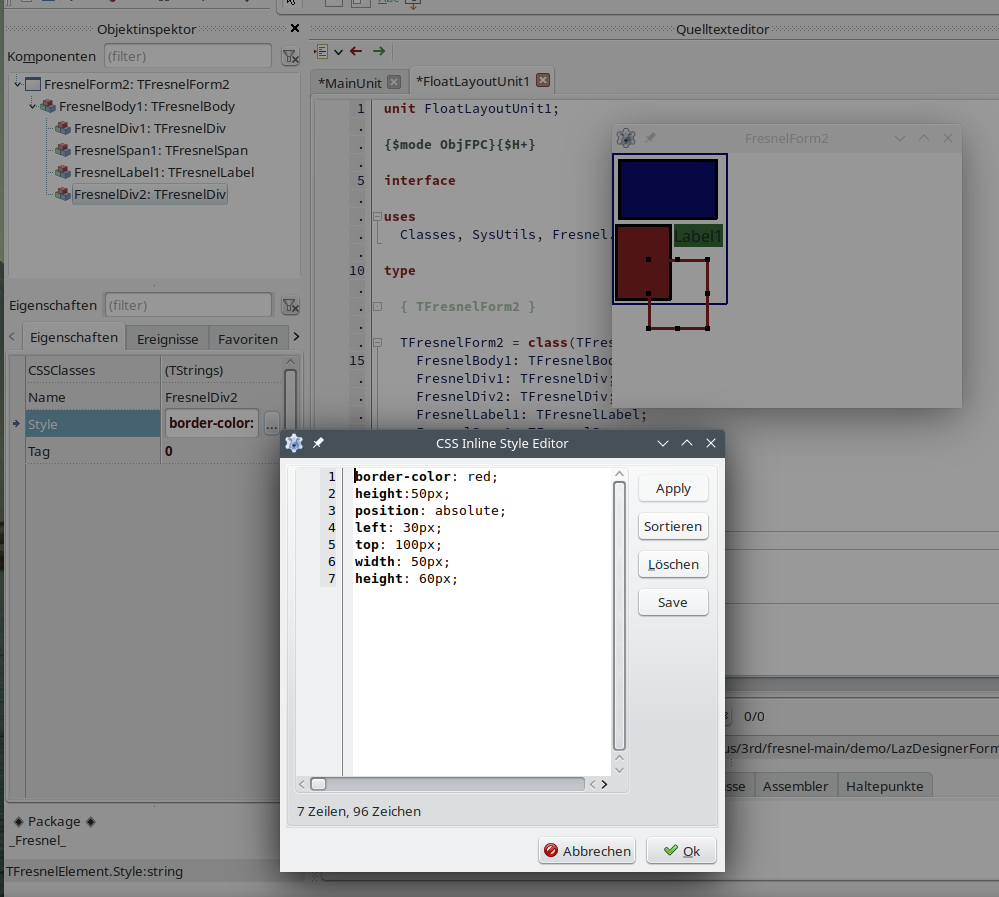Select FresnelDiv1: TFresnelDiv in component tree
The width and height of the screenshot is (999, 897).
click(150, 128)
